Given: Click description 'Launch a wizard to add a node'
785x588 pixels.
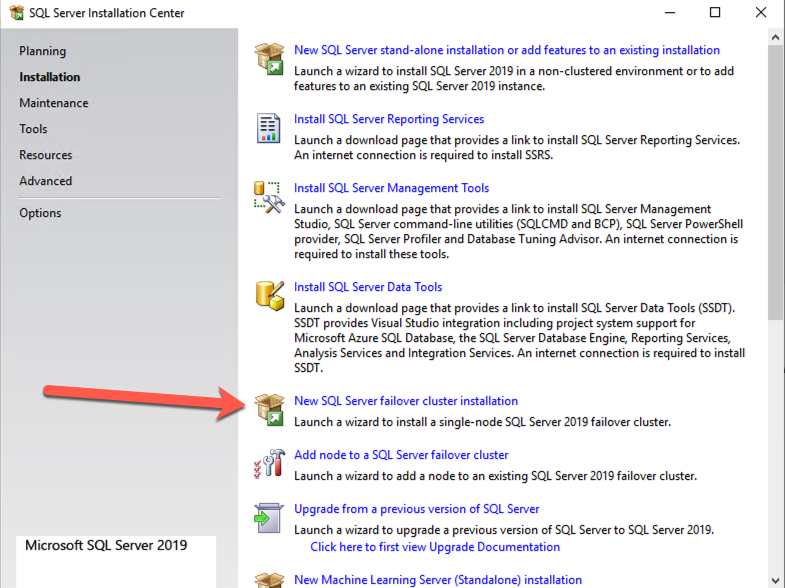Looking at the screenshot, I should click(495, 476).
